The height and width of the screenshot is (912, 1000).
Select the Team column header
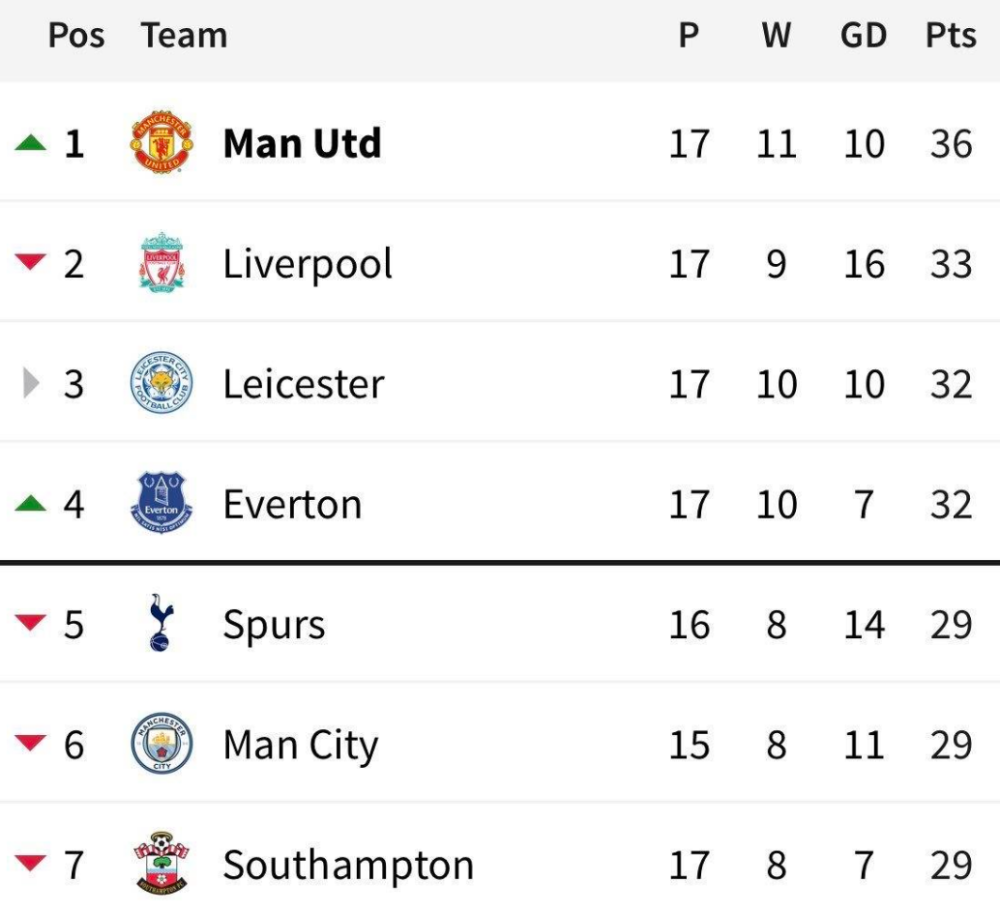[x=184, y=35]
